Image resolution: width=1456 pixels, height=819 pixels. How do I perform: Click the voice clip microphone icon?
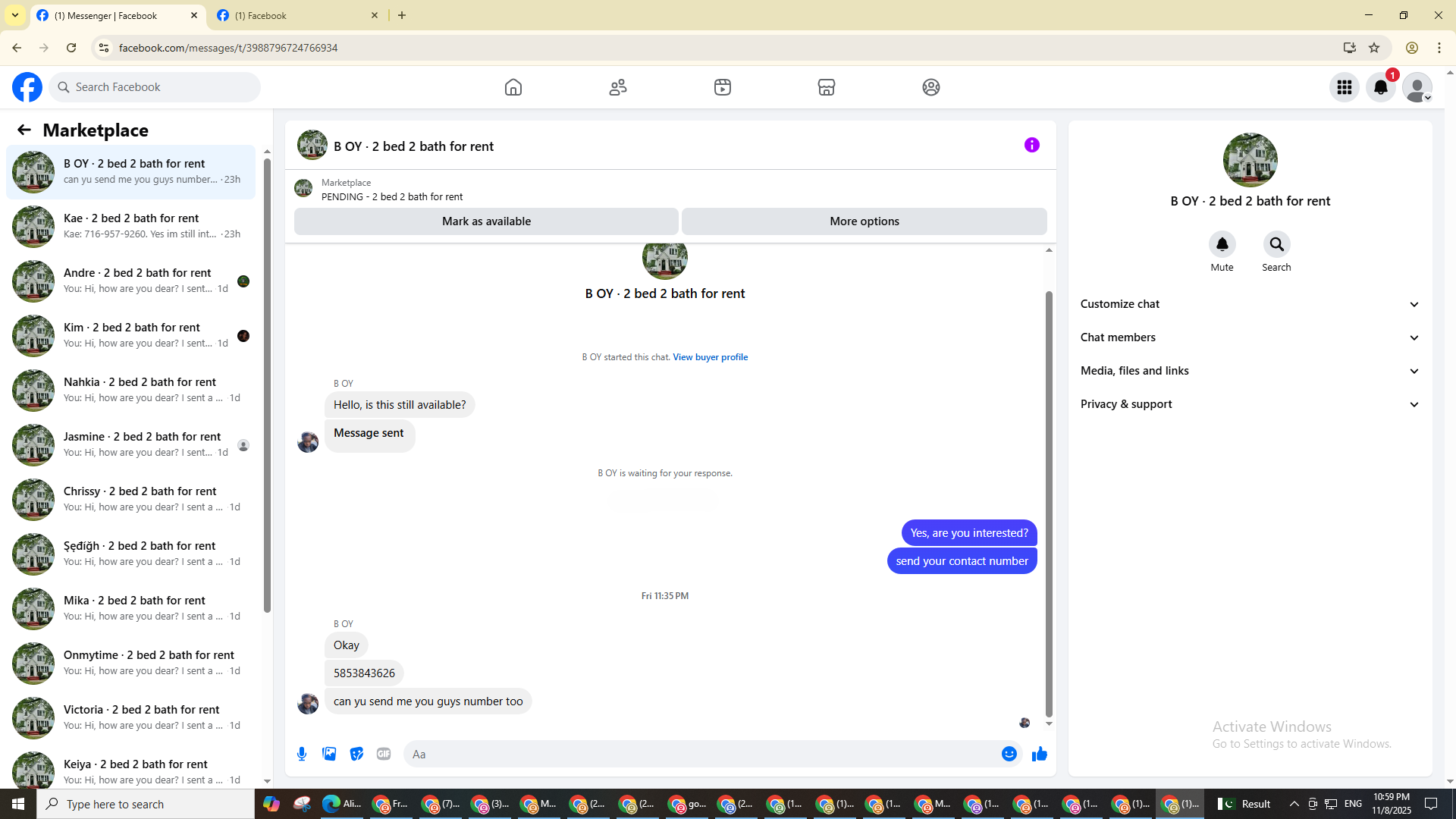point(302,754)
